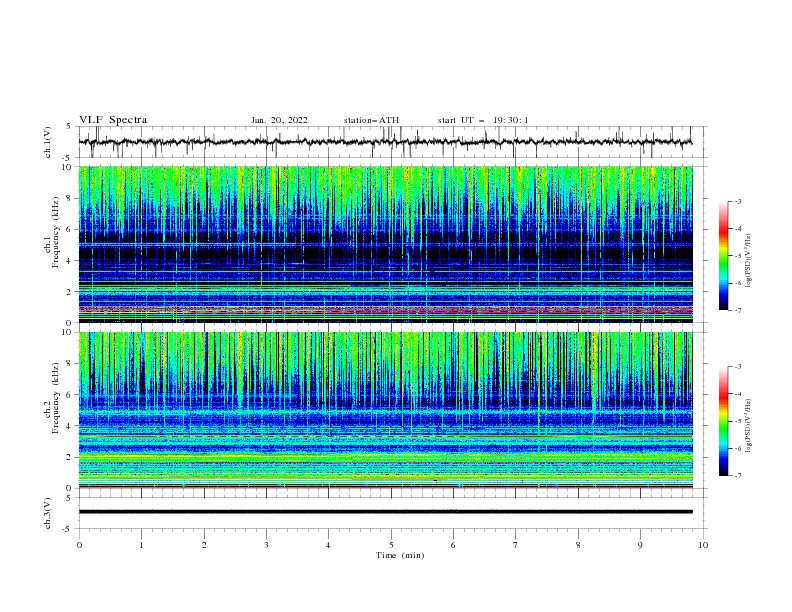Select the "start UT = 19:30:1" text
Image resolution: width=792 pixels, height=612 pixels.
[483, 120]
